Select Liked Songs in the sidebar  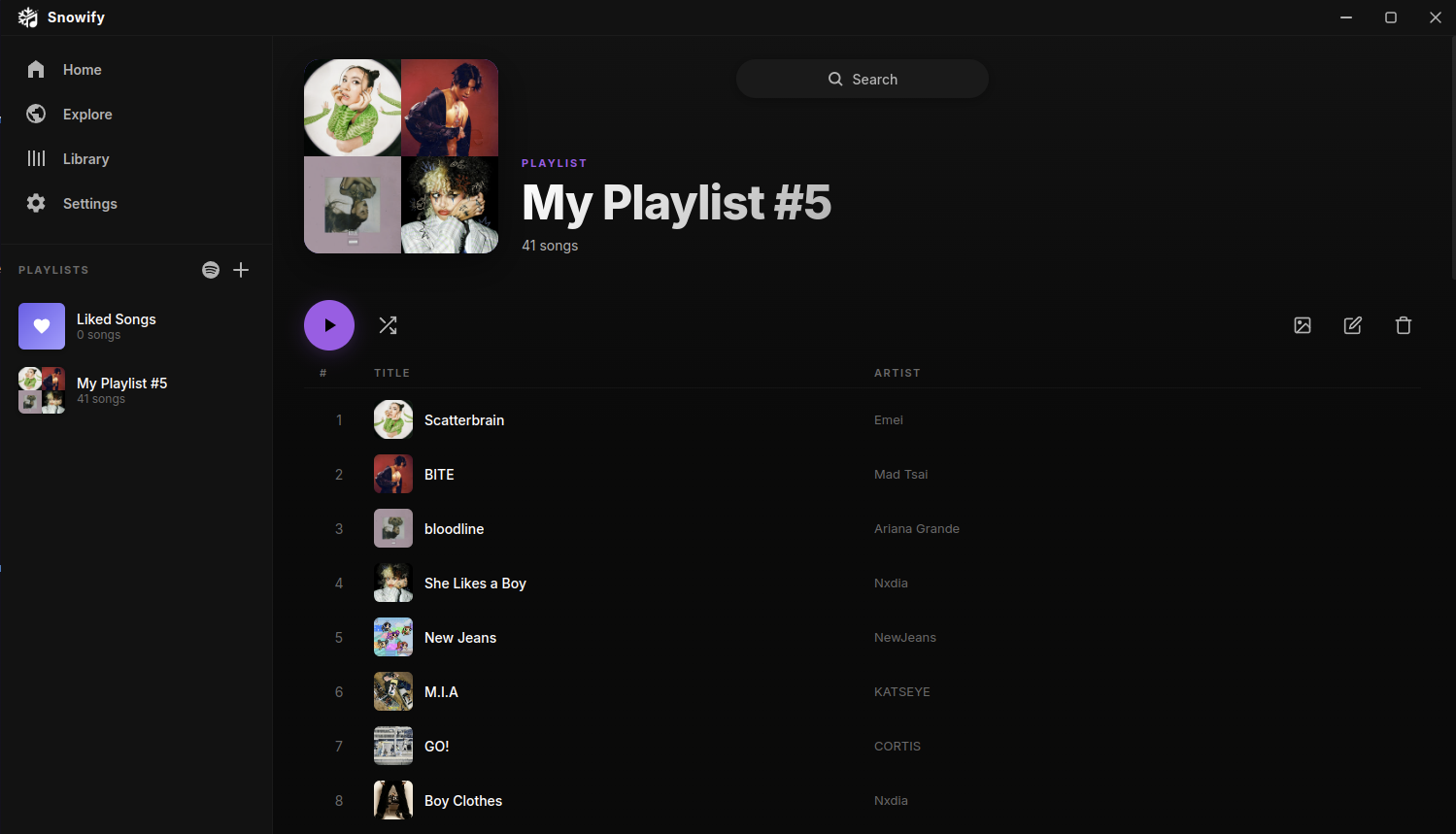[116, 325]
